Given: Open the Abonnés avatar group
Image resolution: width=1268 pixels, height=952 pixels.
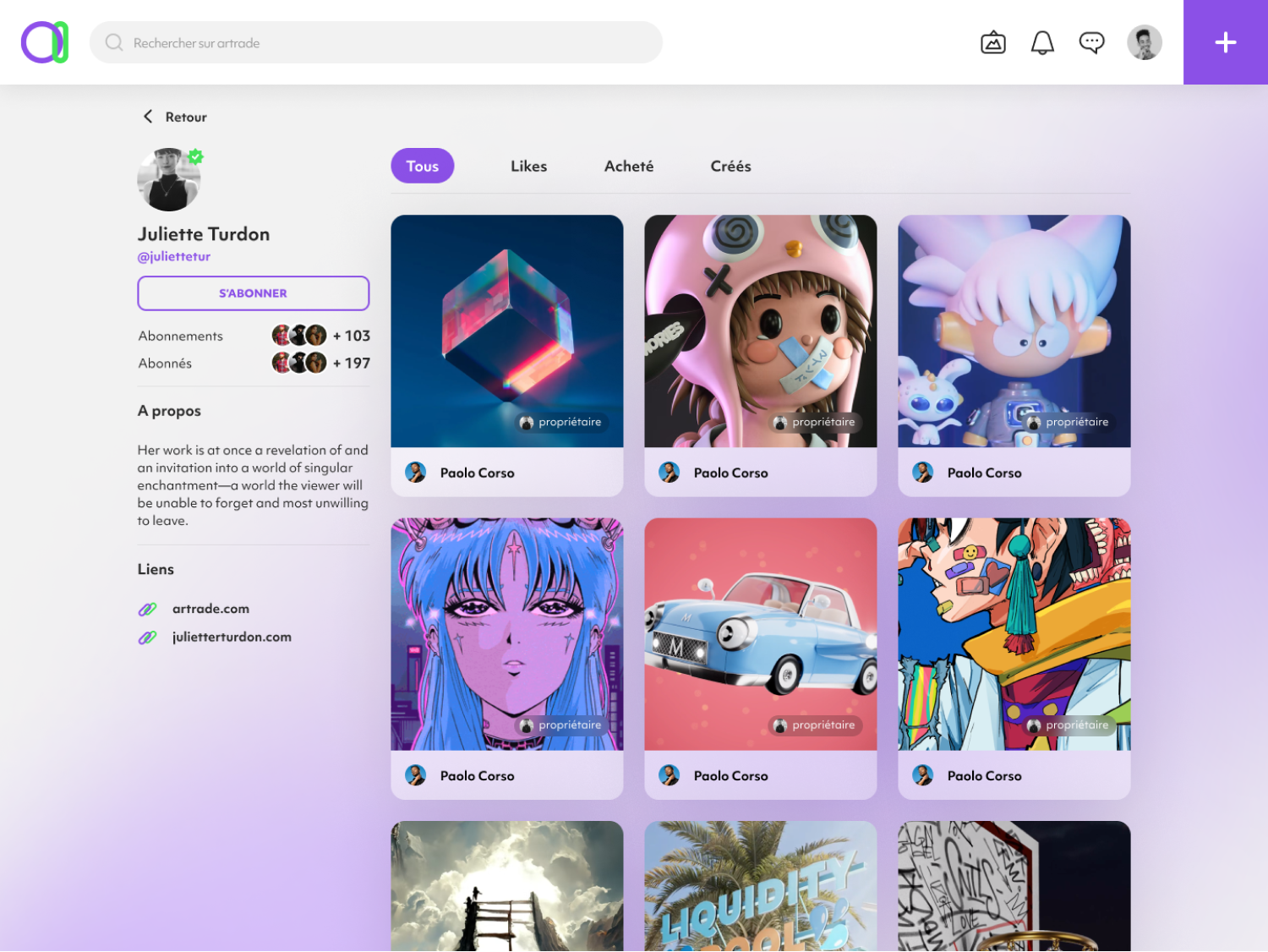Looking at the screenshot, I should [x=299, y=363].
